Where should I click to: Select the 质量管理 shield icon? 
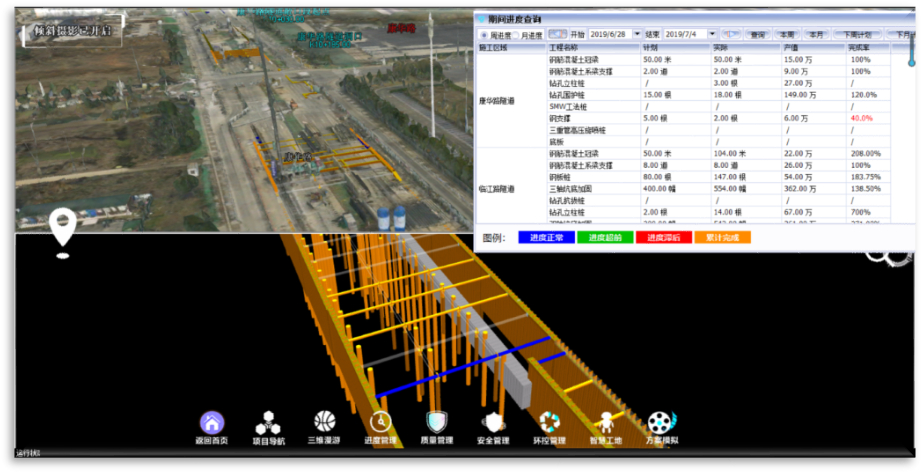(x=436, y=423)
